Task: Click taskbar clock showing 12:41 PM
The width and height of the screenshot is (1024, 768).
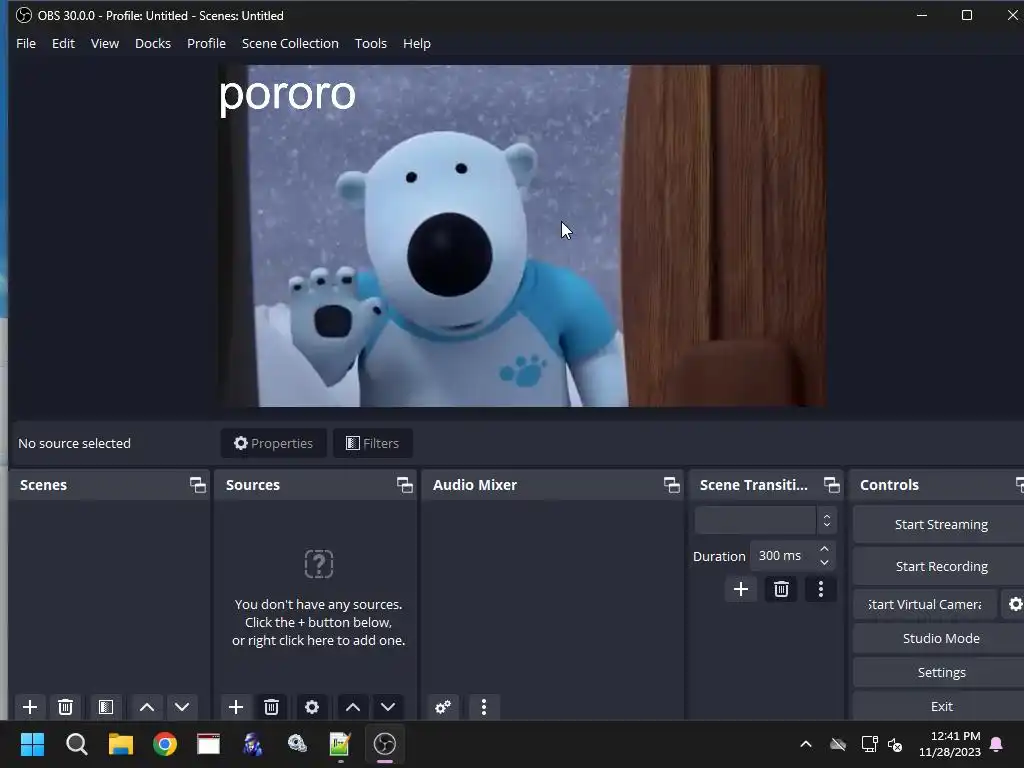Action: 949,744
